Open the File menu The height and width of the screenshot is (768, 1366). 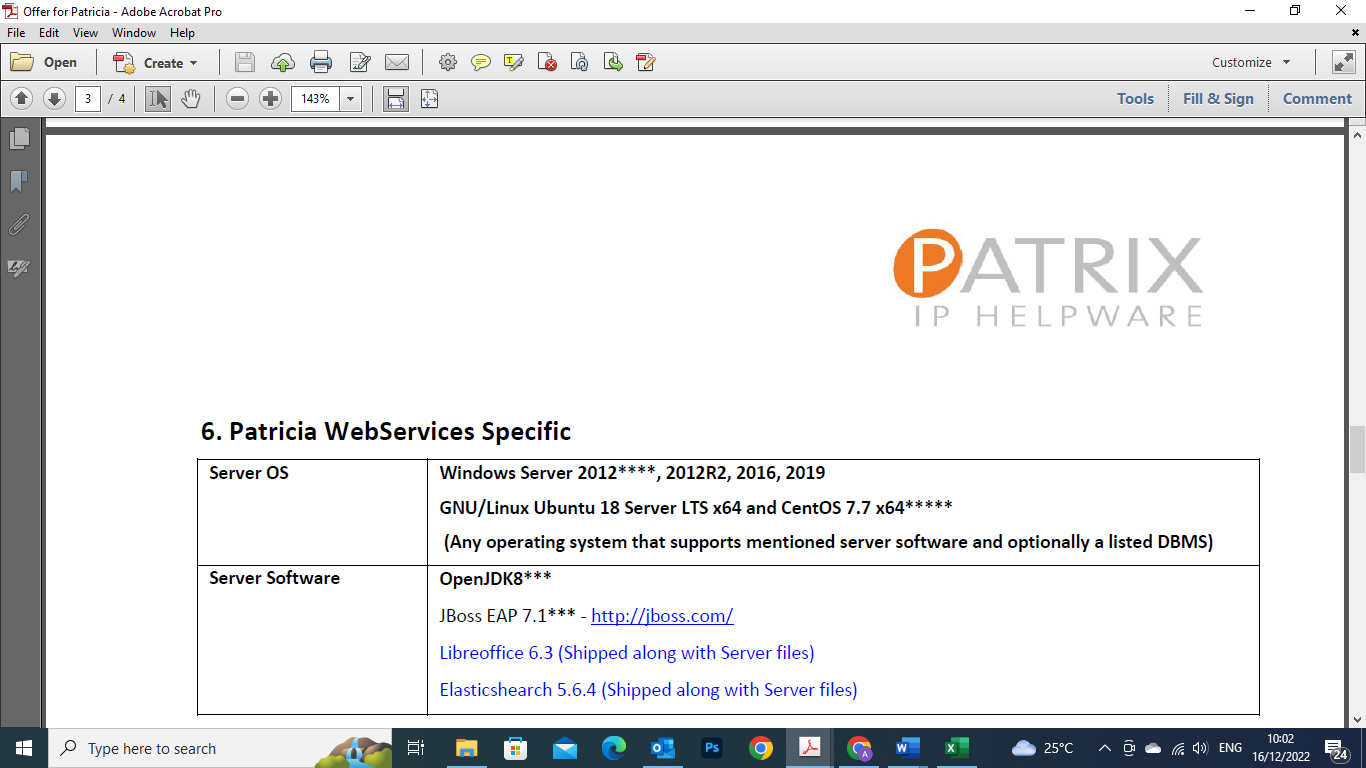pos(16,33)
